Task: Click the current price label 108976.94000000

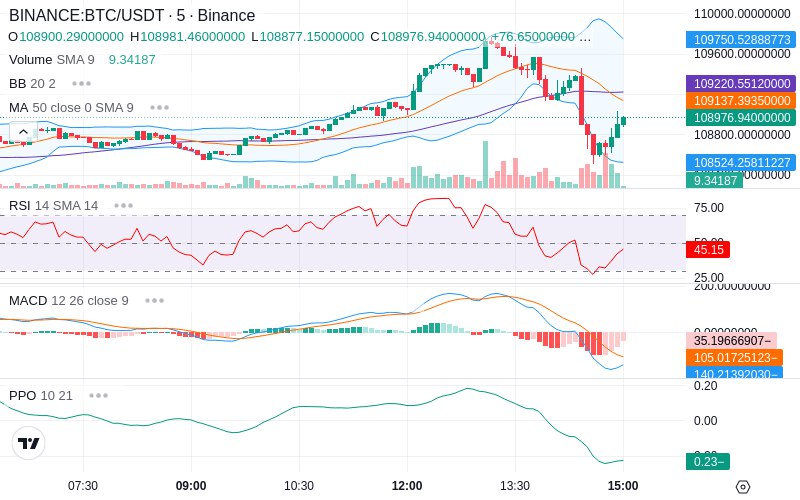Action: [x=741, y=118]
